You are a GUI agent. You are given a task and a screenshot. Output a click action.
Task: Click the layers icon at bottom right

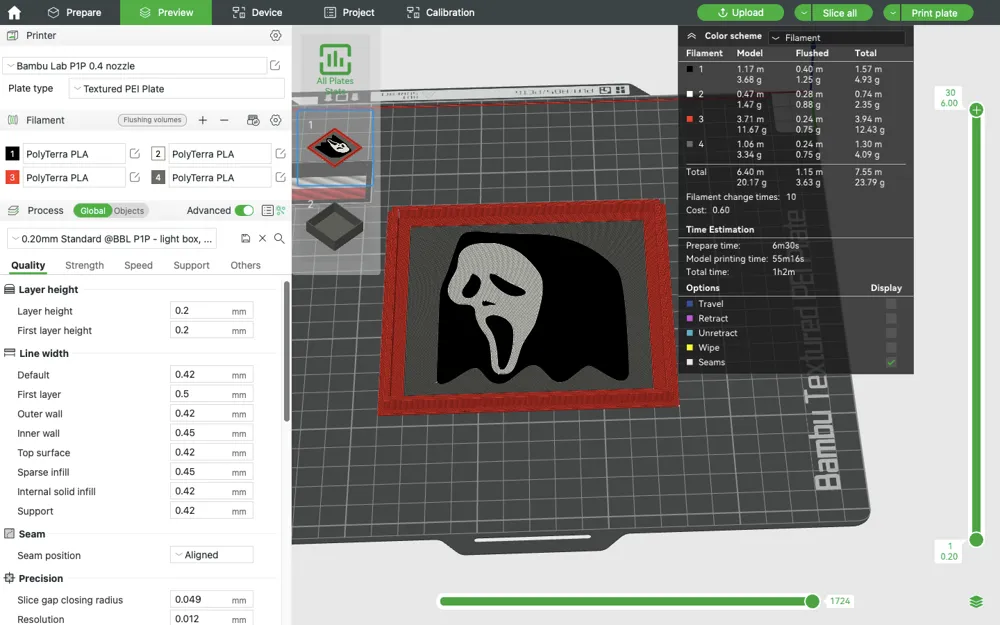click(976, 601)
